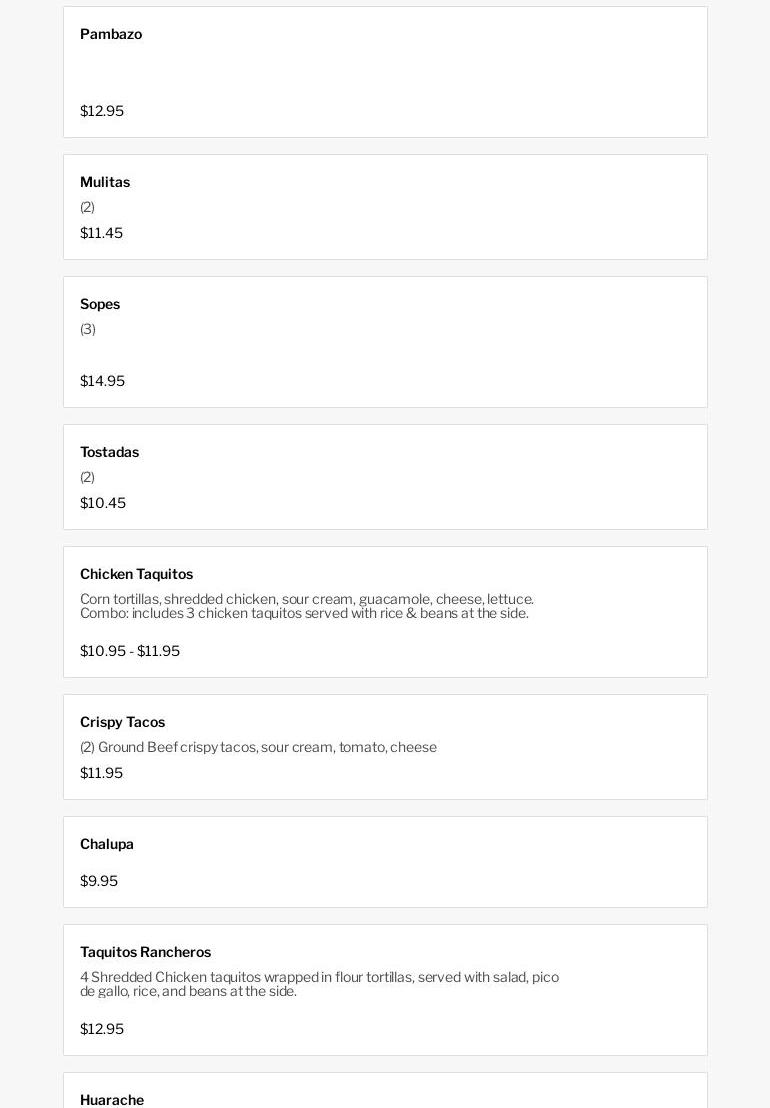Click the $10.45 Tostadas price
The image size is (770, 1108).
pos(103,503)
